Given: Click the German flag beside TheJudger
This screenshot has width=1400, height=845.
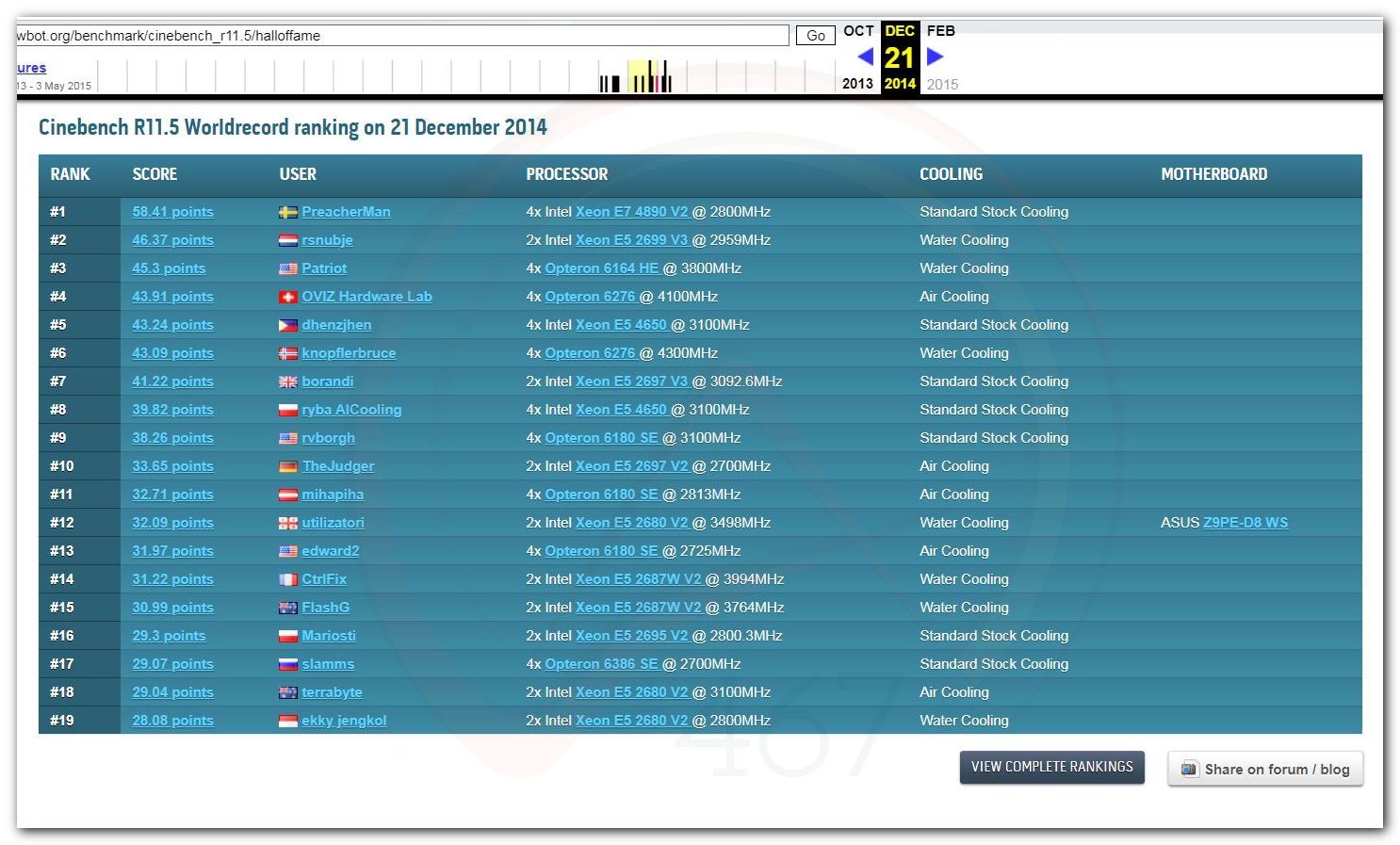Looking at the screenshot, I should 288,467.
